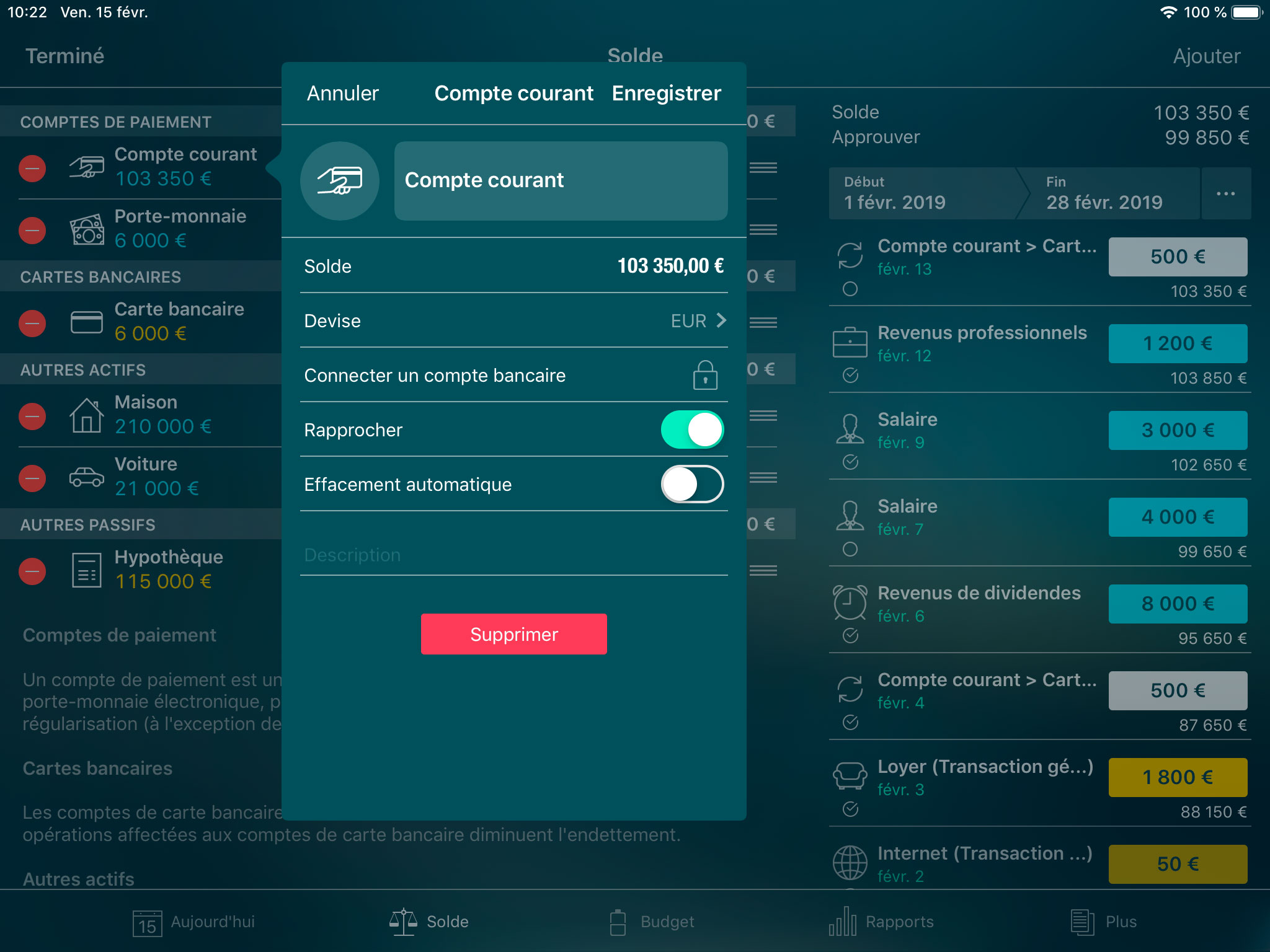Viewport: 1270px width, 952px height.
Task: Enable Effacement automatique
Action: (693, 484)
